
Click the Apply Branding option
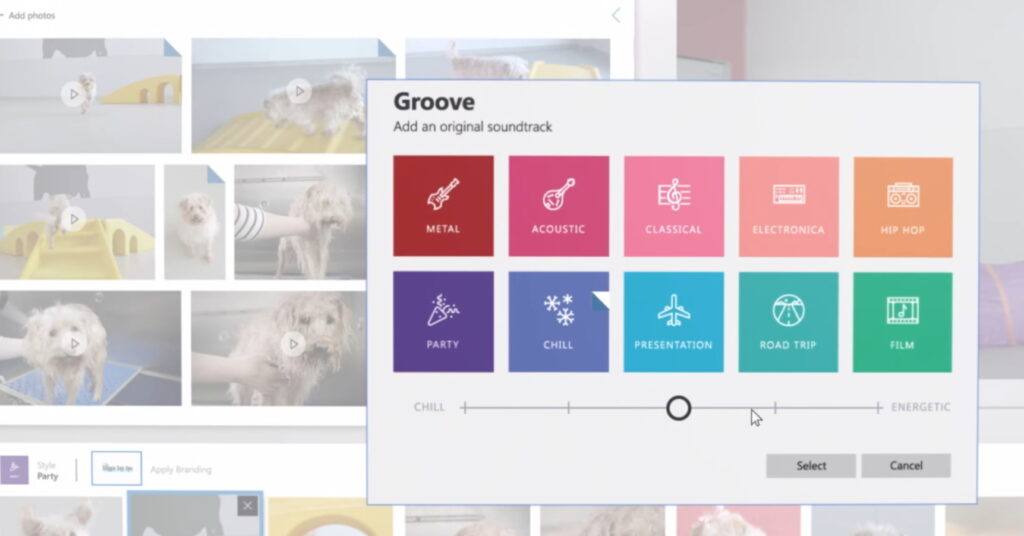click(181, 469)
